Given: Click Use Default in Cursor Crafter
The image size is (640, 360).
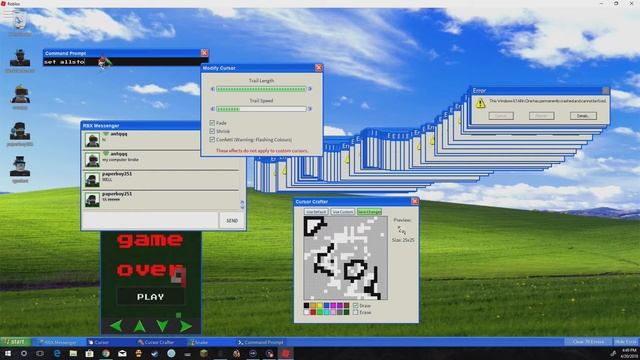Looking at the screenshot, I should tap(316, 212).
